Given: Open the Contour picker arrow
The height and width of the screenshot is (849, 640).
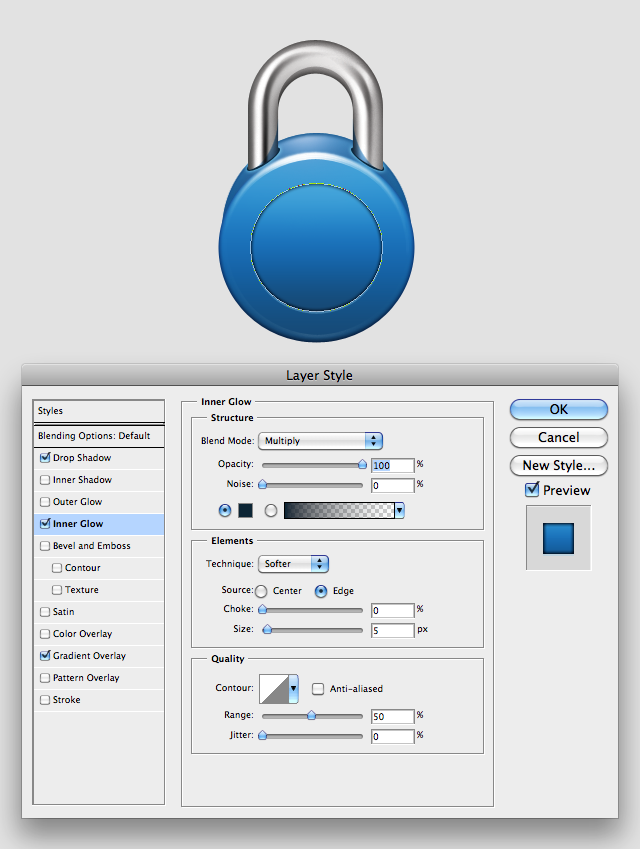Looking at the screenshot, I should [x=293, y=689].
